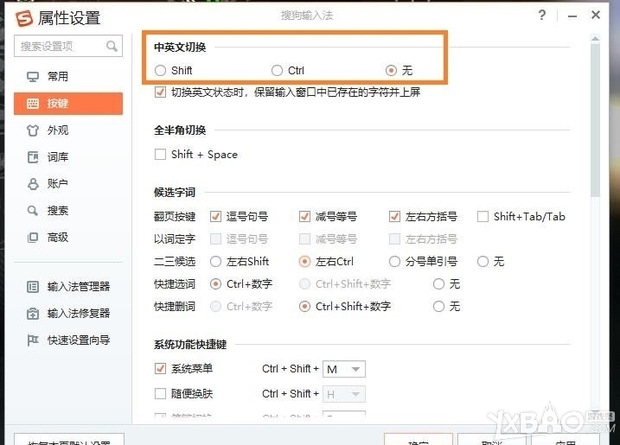Open 输入法修复器
Viewport: 620px width, 445px height.
[x=79, y=314]
